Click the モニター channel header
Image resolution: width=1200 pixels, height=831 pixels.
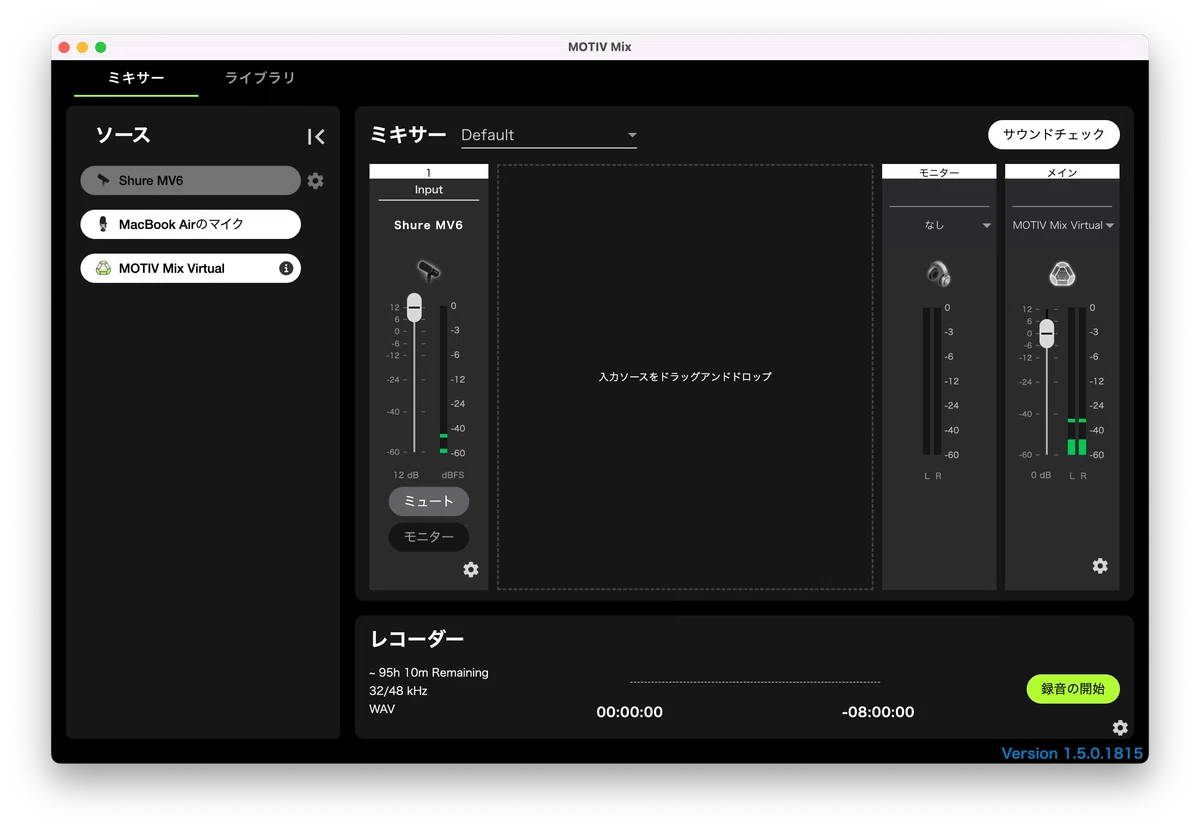[939, 172]
